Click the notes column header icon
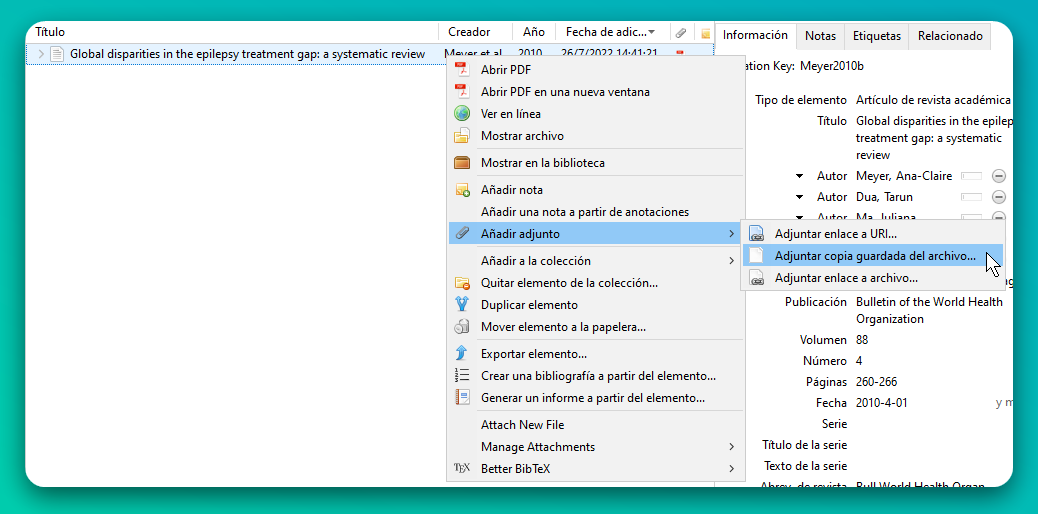Viewport: 1038px width, 514px height. pyautogui.click(x=706, y=32)
